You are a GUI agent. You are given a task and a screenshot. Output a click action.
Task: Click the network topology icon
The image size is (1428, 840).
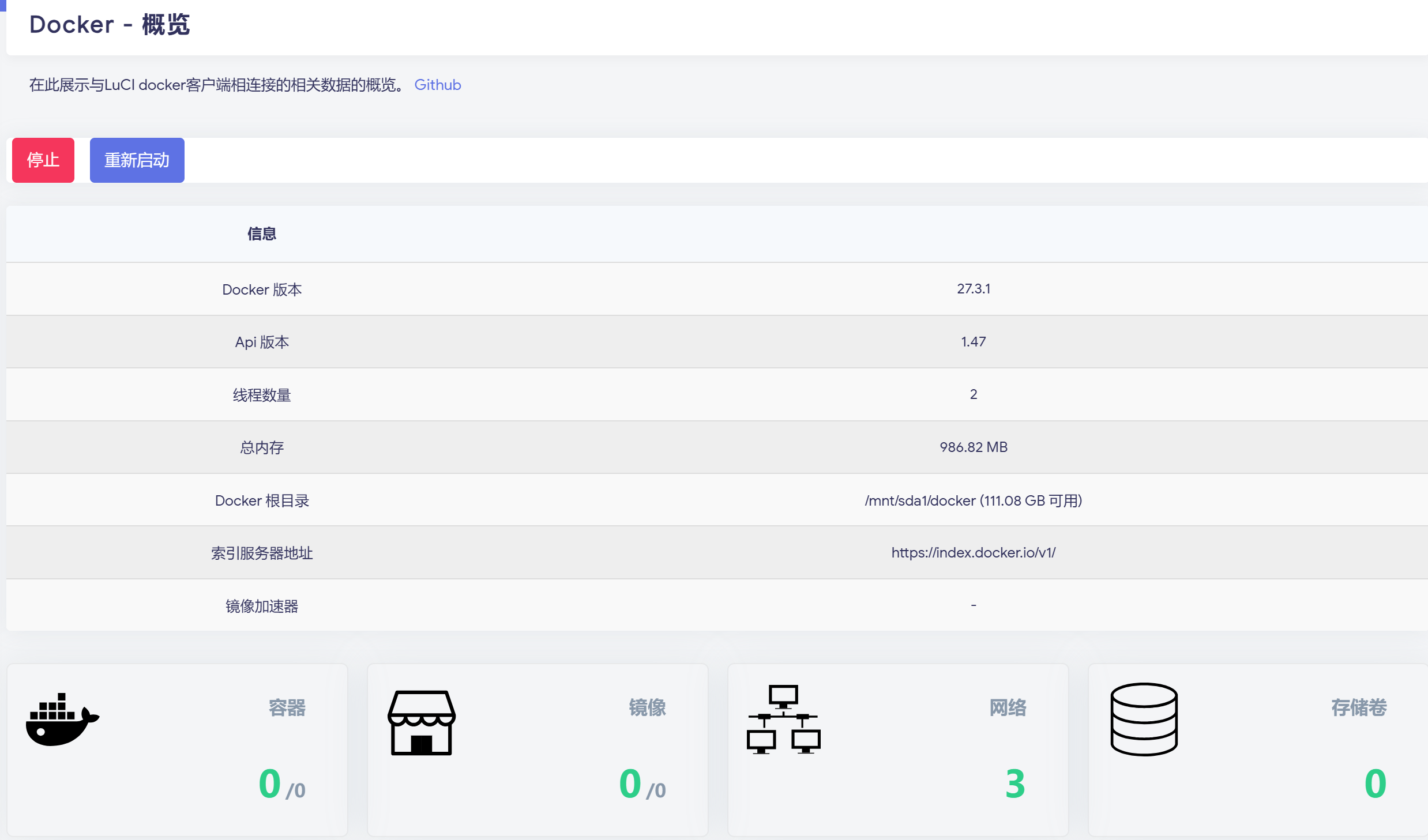click(783, 720)
